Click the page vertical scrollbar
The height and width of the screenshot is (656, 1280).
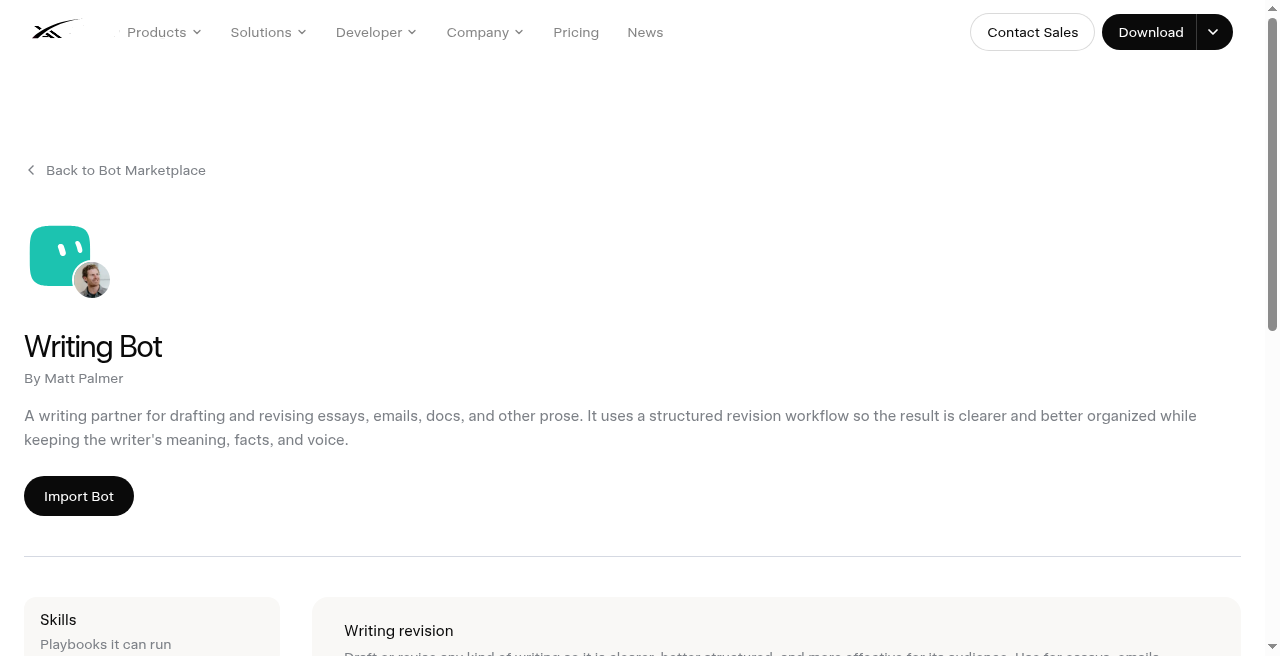[1272, 175]
